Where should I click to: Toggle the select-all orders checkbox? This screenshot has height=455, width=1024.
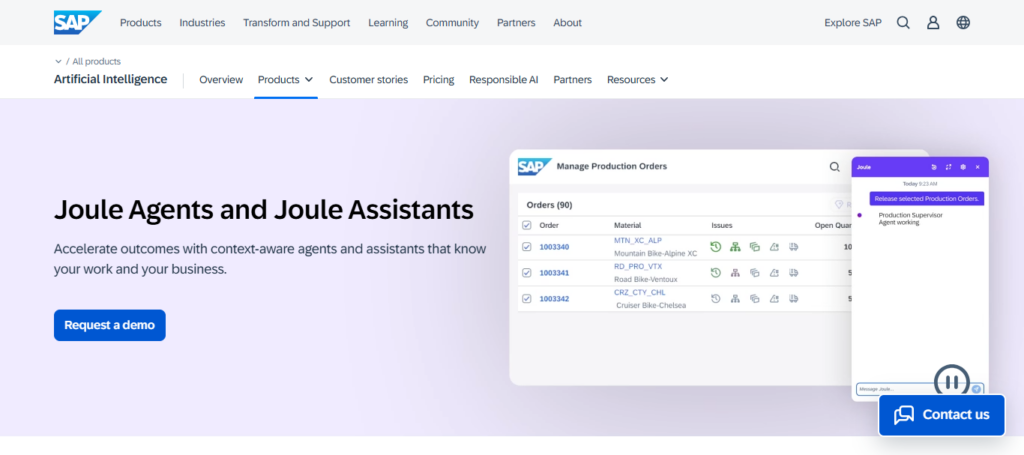pos(527,225)
